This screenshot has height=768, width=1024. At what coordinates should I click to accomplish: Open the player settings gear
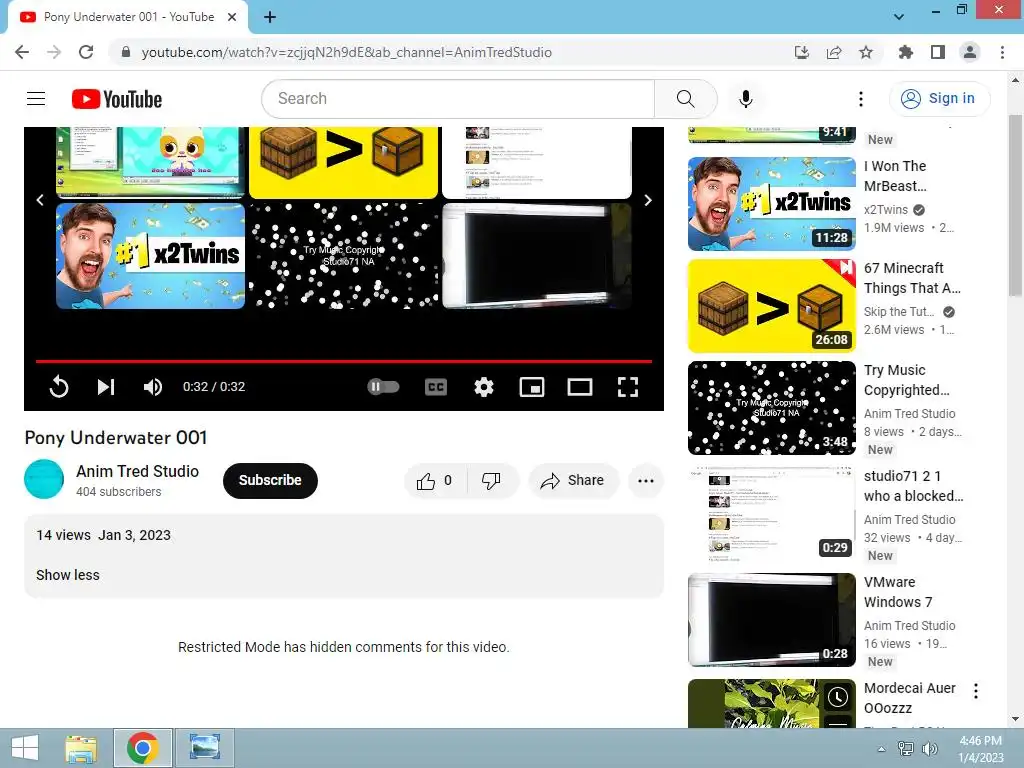pyautogui.click(x=484, y=387)
